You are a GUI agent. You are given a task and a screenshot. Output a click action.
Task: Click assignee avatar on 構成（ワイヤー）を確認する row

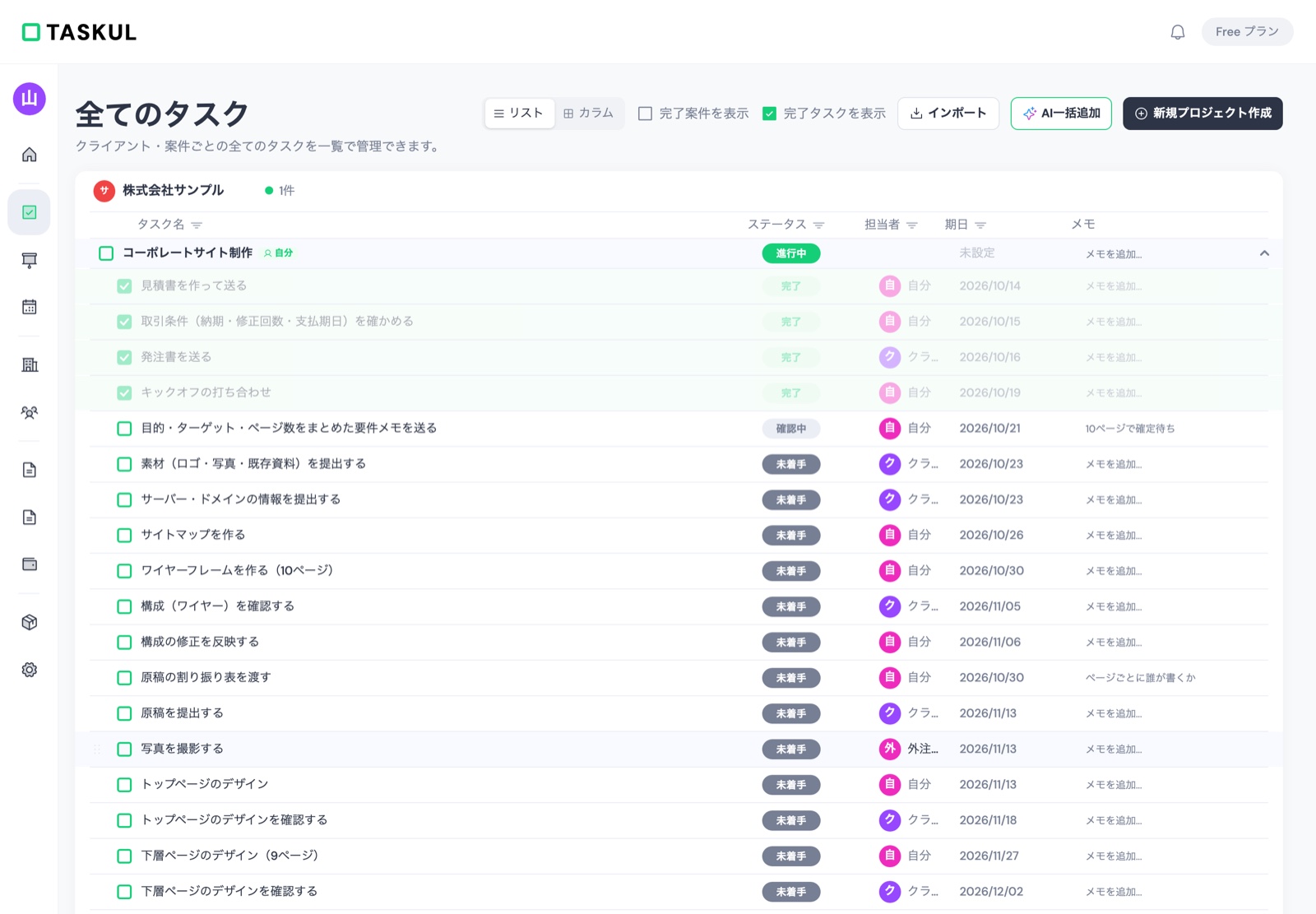(889, 606)
